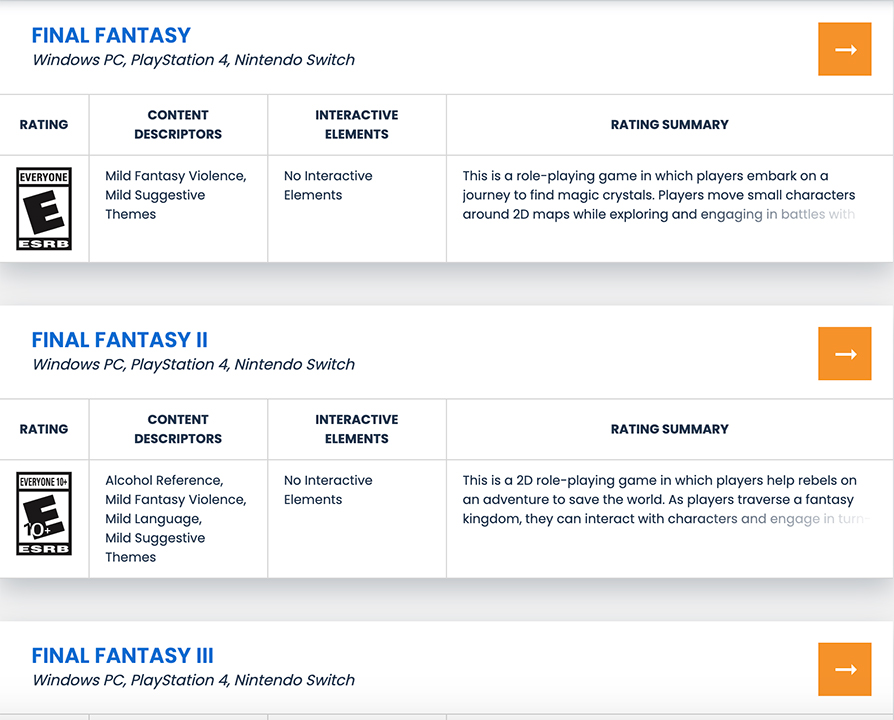The width and height of the screenshot is (894, 720).
Task: Open the FINAL FANTASY III title link
Action: 122,656
